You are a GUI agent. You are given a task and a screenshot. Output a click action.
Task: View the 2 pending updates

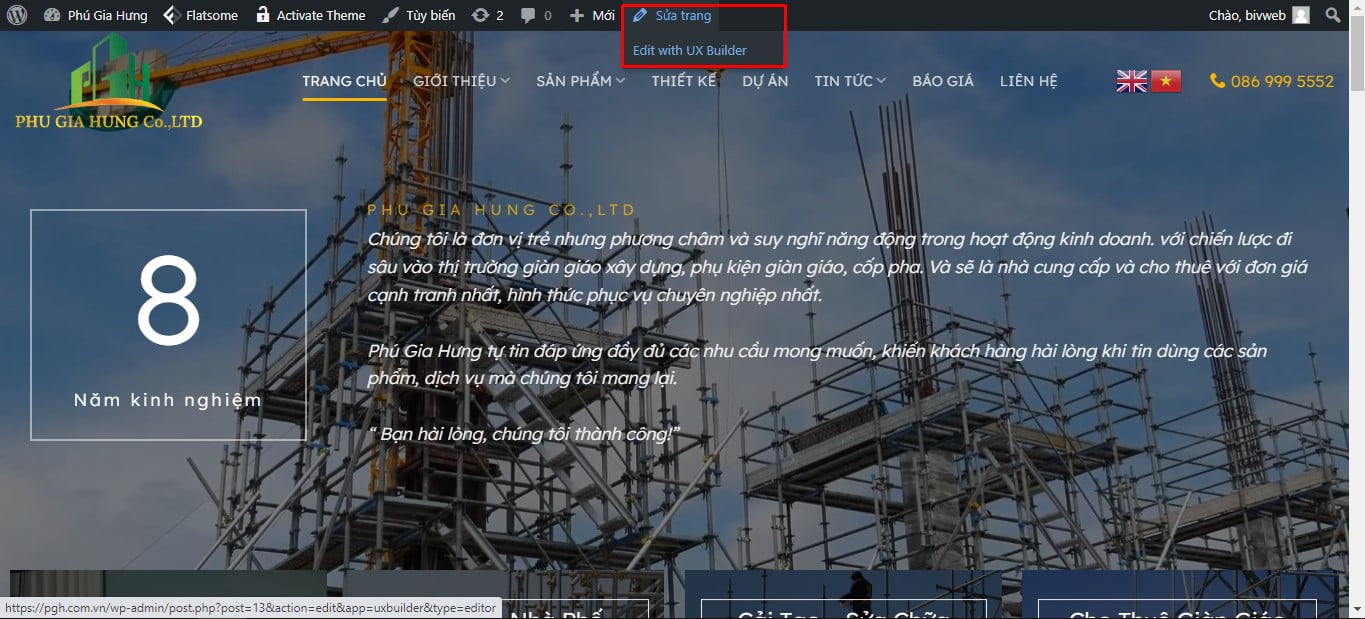(x=489, y=15)
